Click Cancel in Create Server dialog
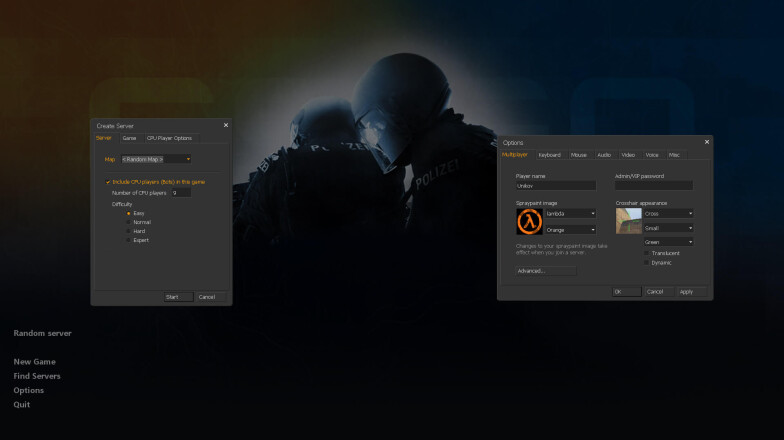This screenshot has width=784, height=440. coord(210,297)
